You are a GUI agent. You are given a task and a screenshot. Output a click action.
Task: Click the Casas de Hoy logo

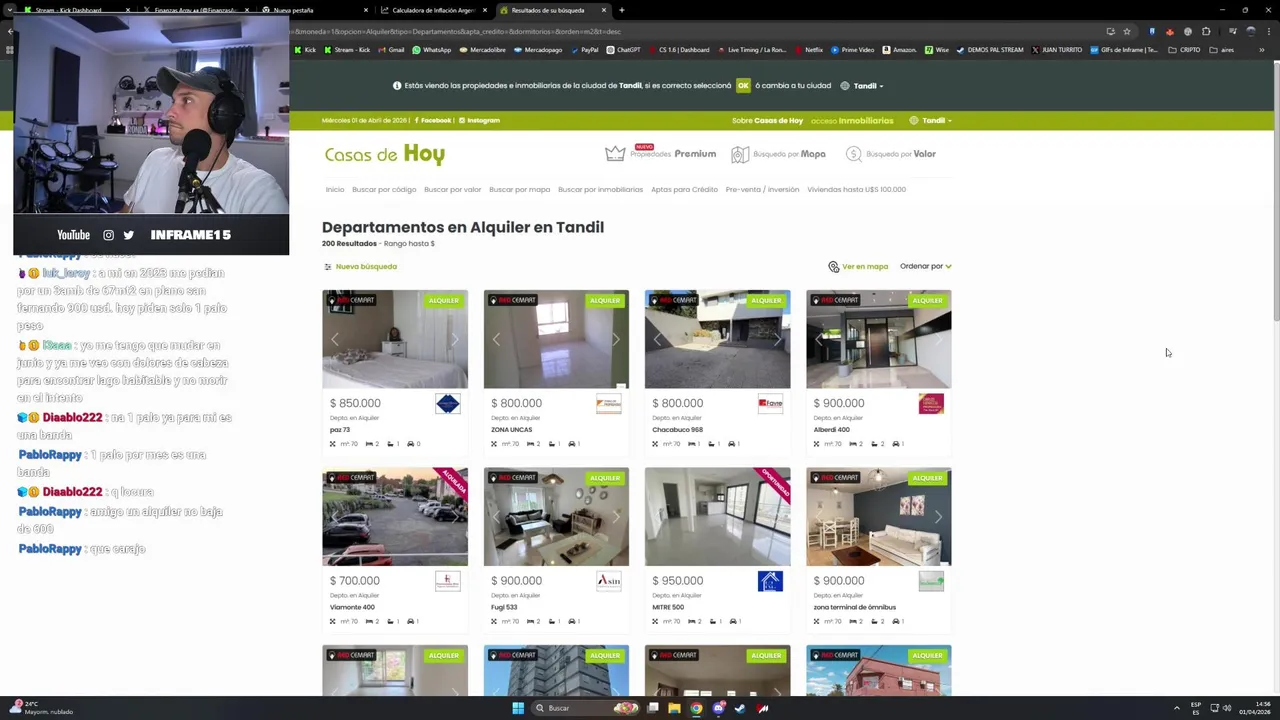(384, 154)
